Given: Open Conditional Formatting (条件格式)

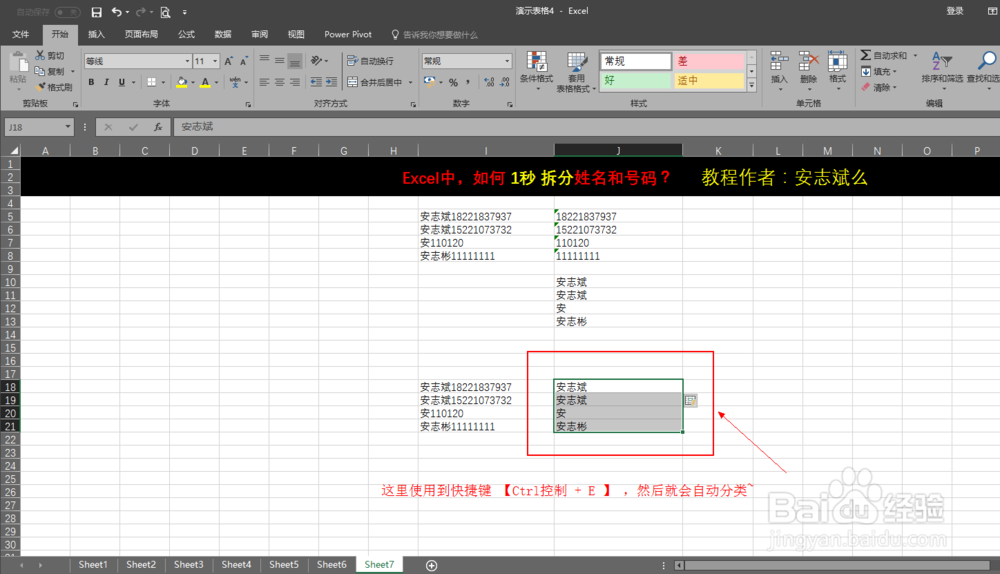Looking at the screenshot, I should [536, 70].
